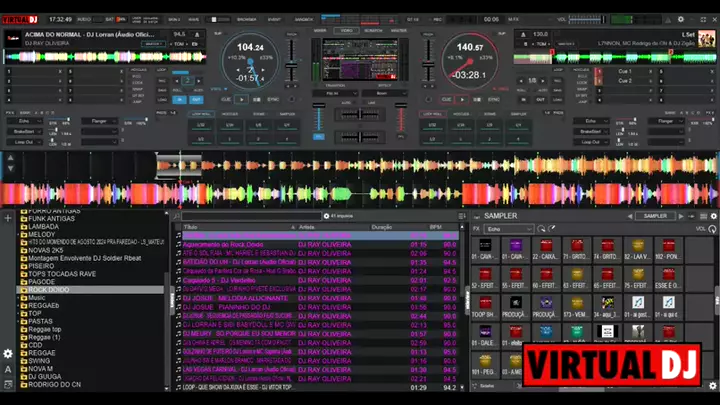This screenshot has height=405, width=720.
Task: Trigger the 1/32 loop roll pad on left deck
Action: (201, 125)
